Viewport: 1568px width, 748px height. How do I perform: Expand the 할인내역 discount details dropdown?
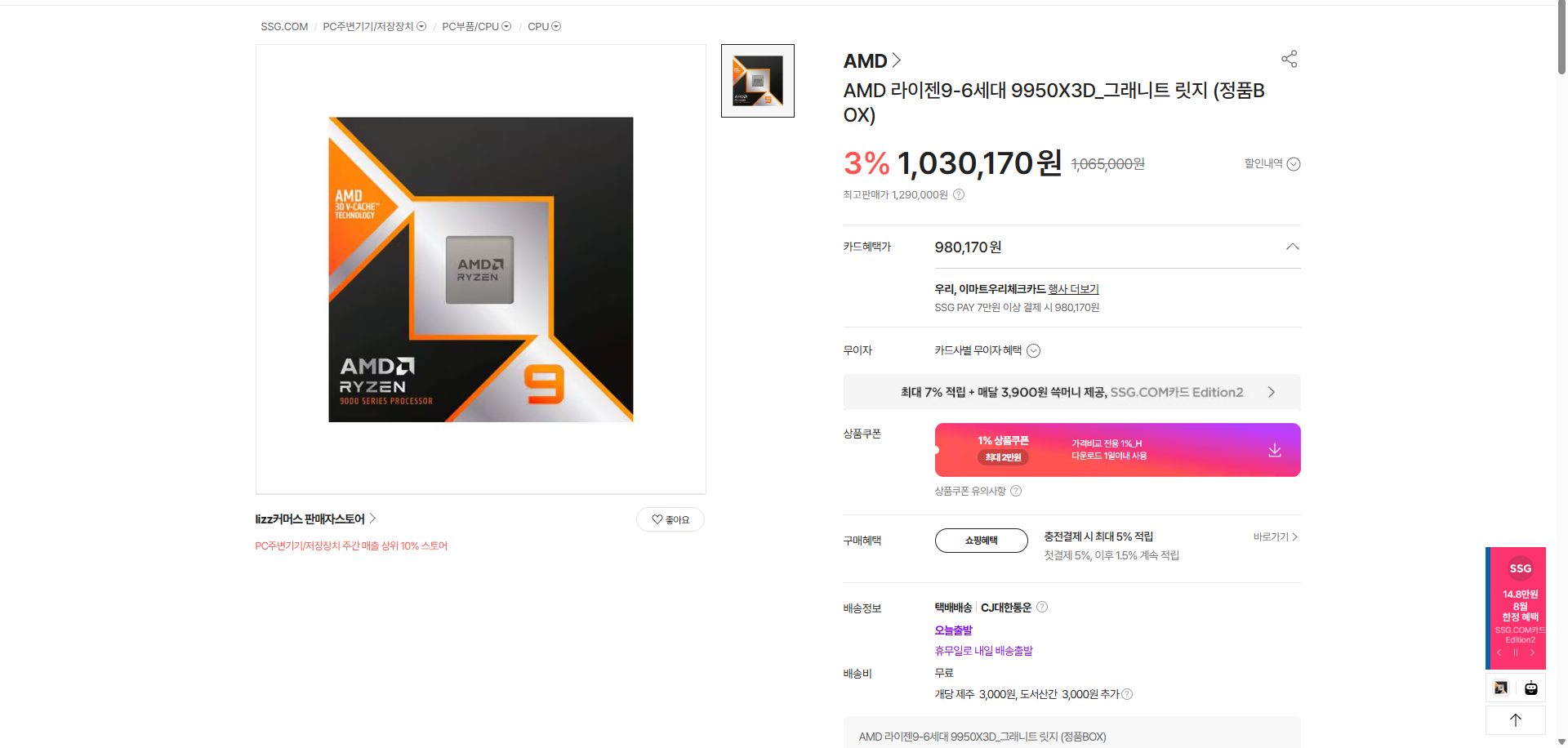1272,164
